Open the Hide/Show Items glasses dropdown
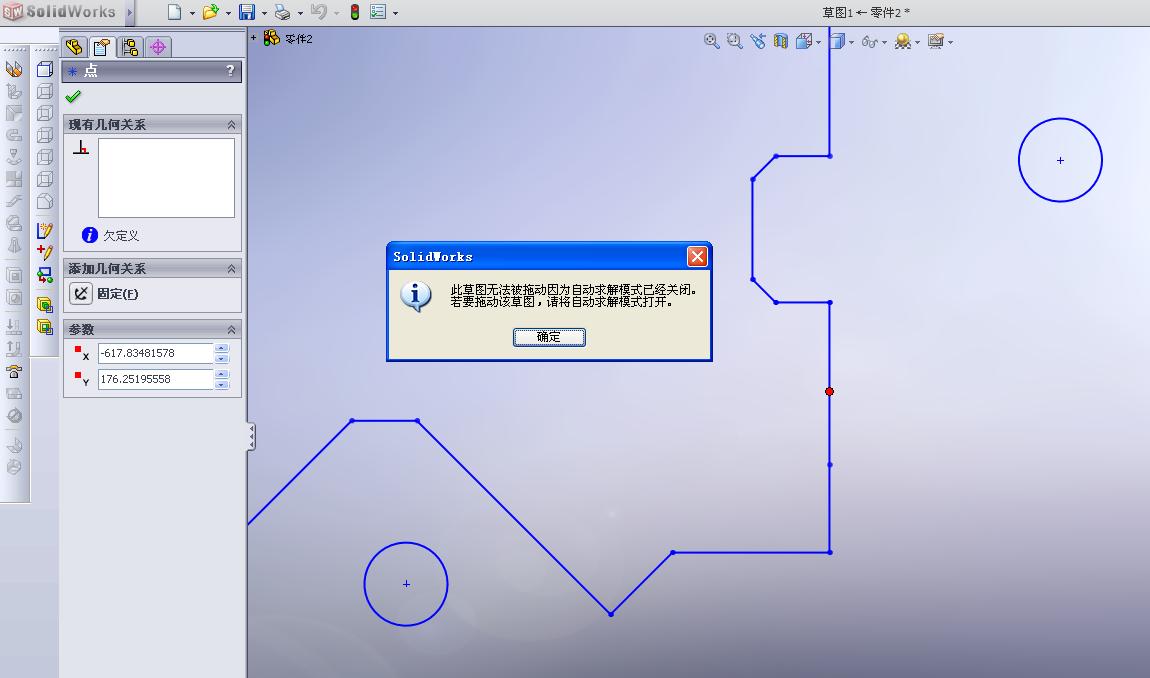This screenshot has width=1150, height=678. click(x=884, y=43)
